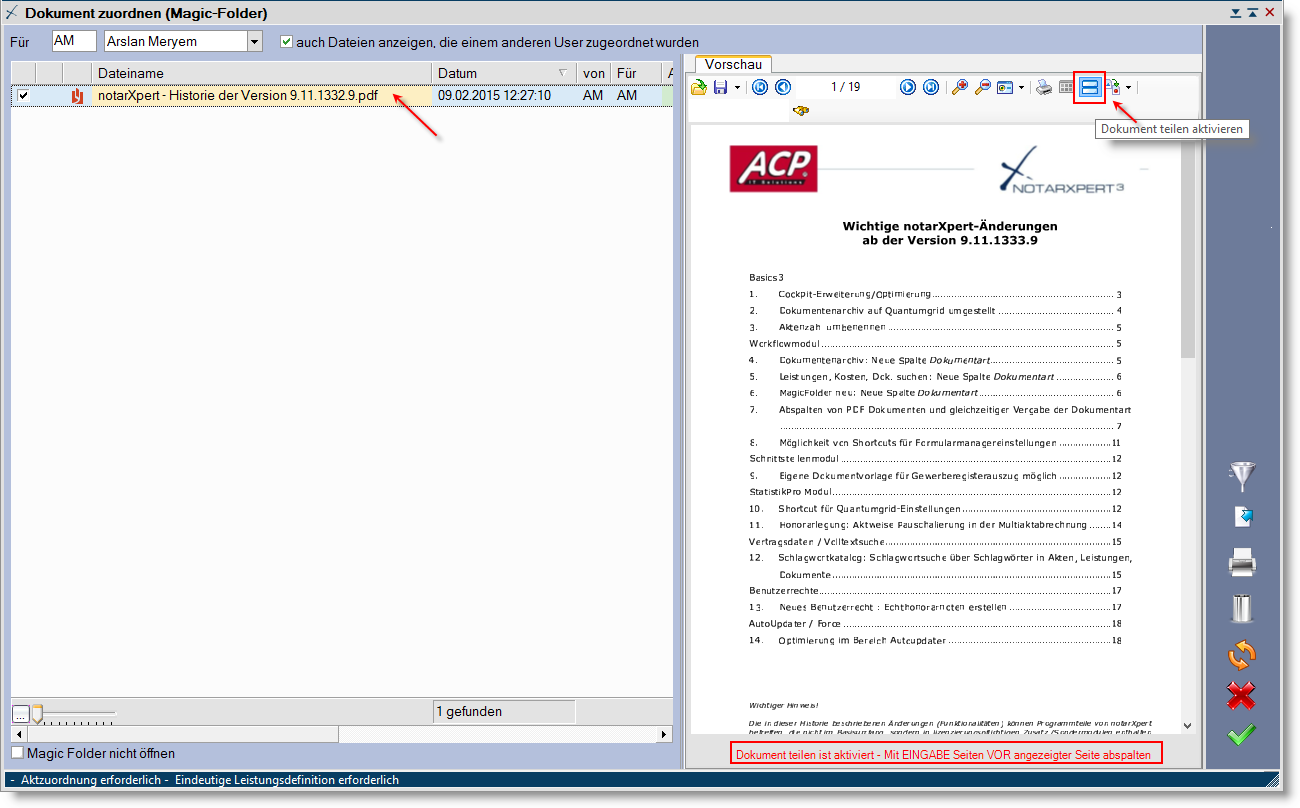Zoom out of the document preview
This screenshot has height=808, width=1300.
click(983, 87)
